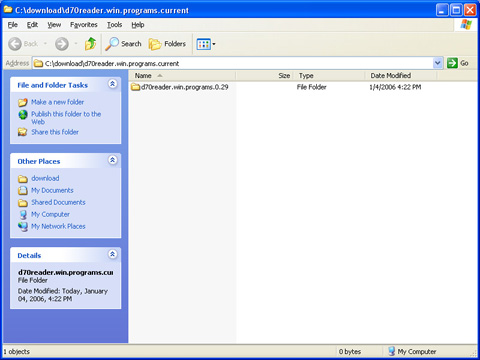Screen dimensions: 480x360
Task: Click the Back arrow button
Action: pos(15,44)
